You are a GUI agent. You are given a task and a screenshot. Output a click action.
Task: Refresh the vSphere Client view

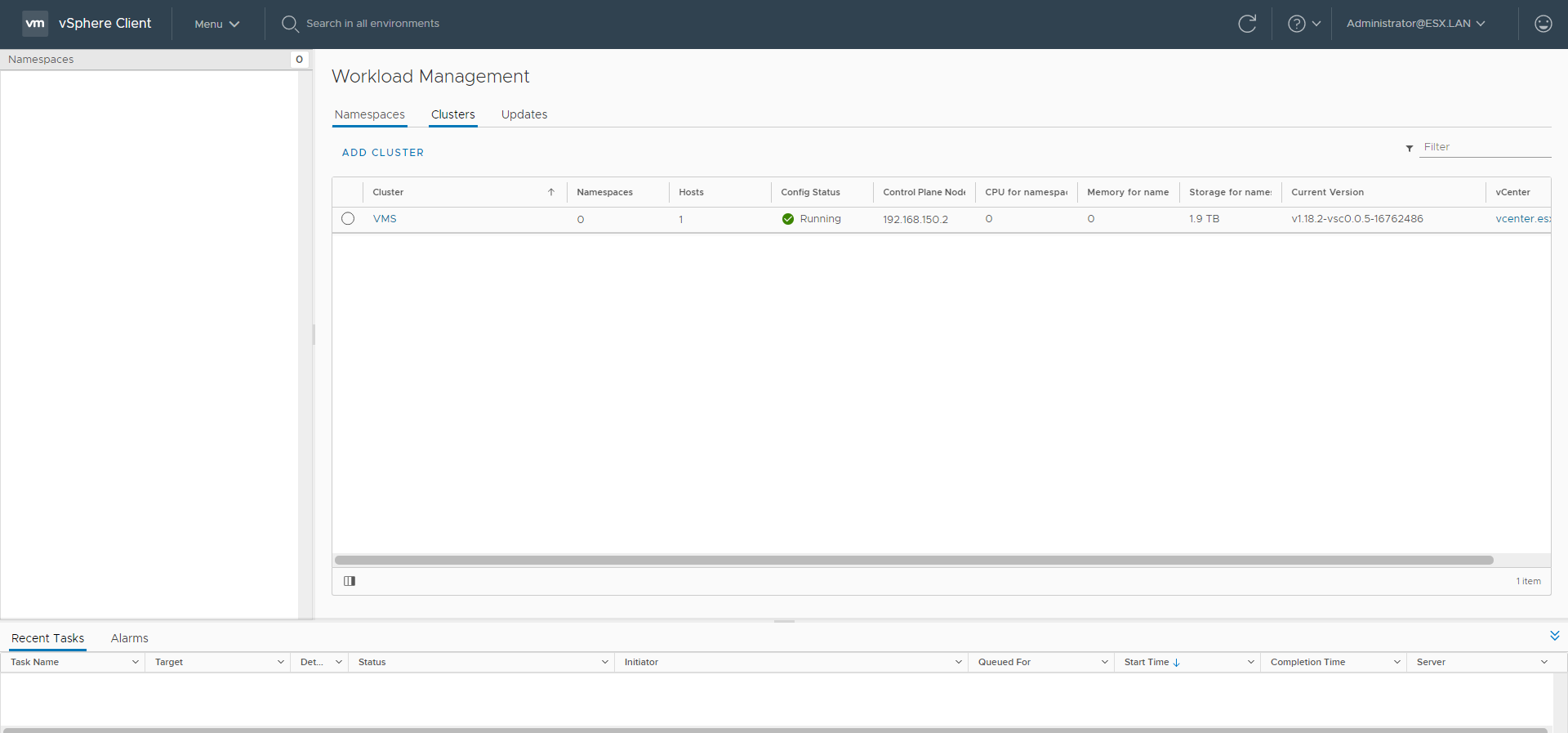[1246, 24]
